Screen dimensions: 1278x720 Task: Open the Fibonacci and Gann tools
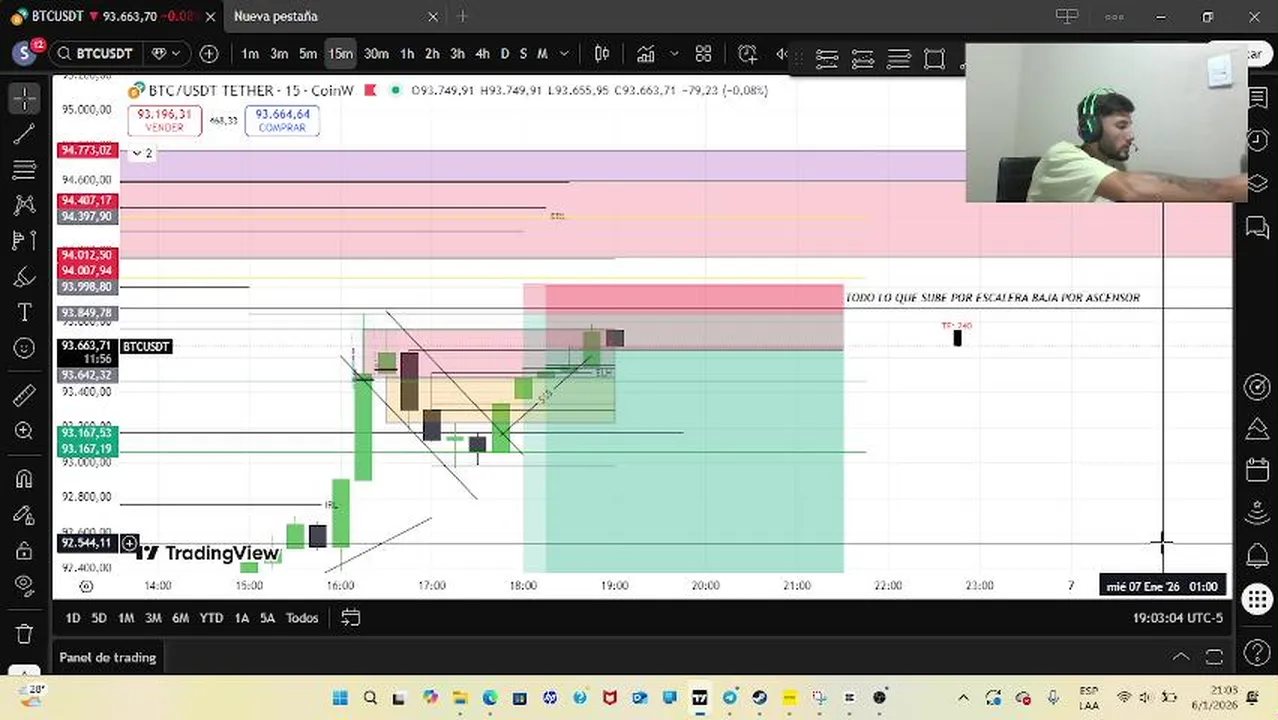click(x=25, y=170)
